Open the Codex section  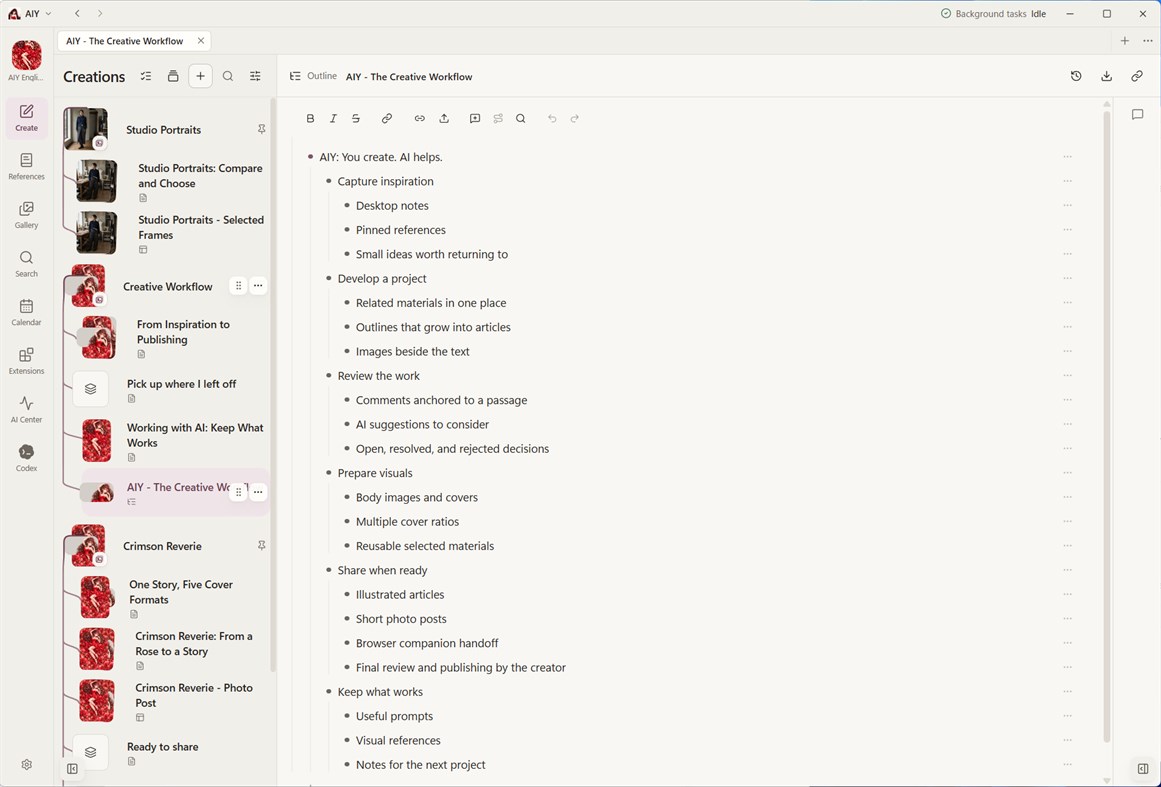click(27, 458)
